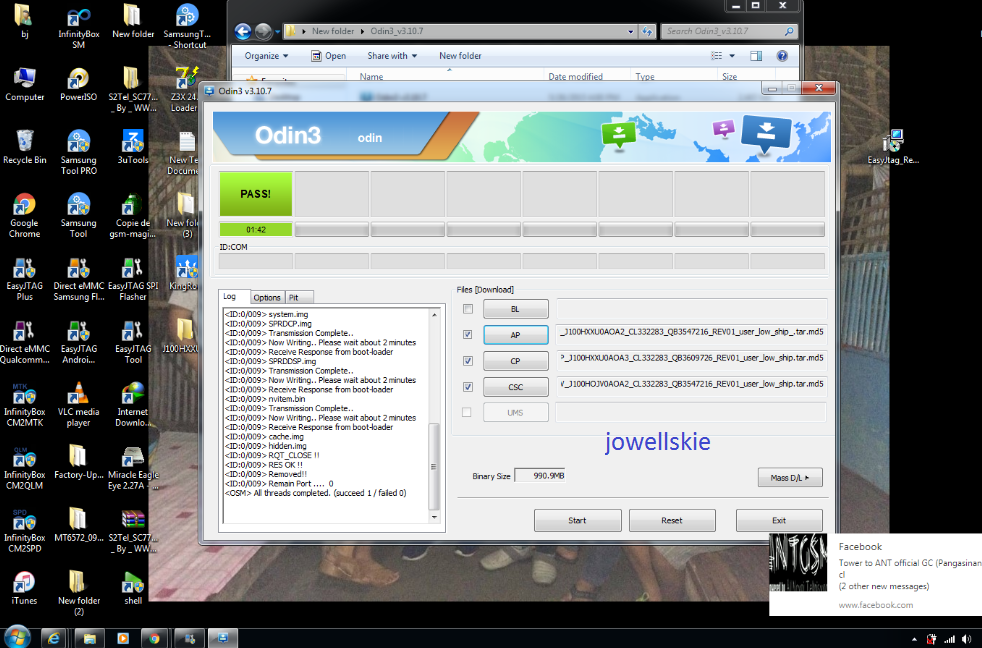Open EasyJtag_Re... icon on right desktop
982x648 pixels.
coord(892,147)
